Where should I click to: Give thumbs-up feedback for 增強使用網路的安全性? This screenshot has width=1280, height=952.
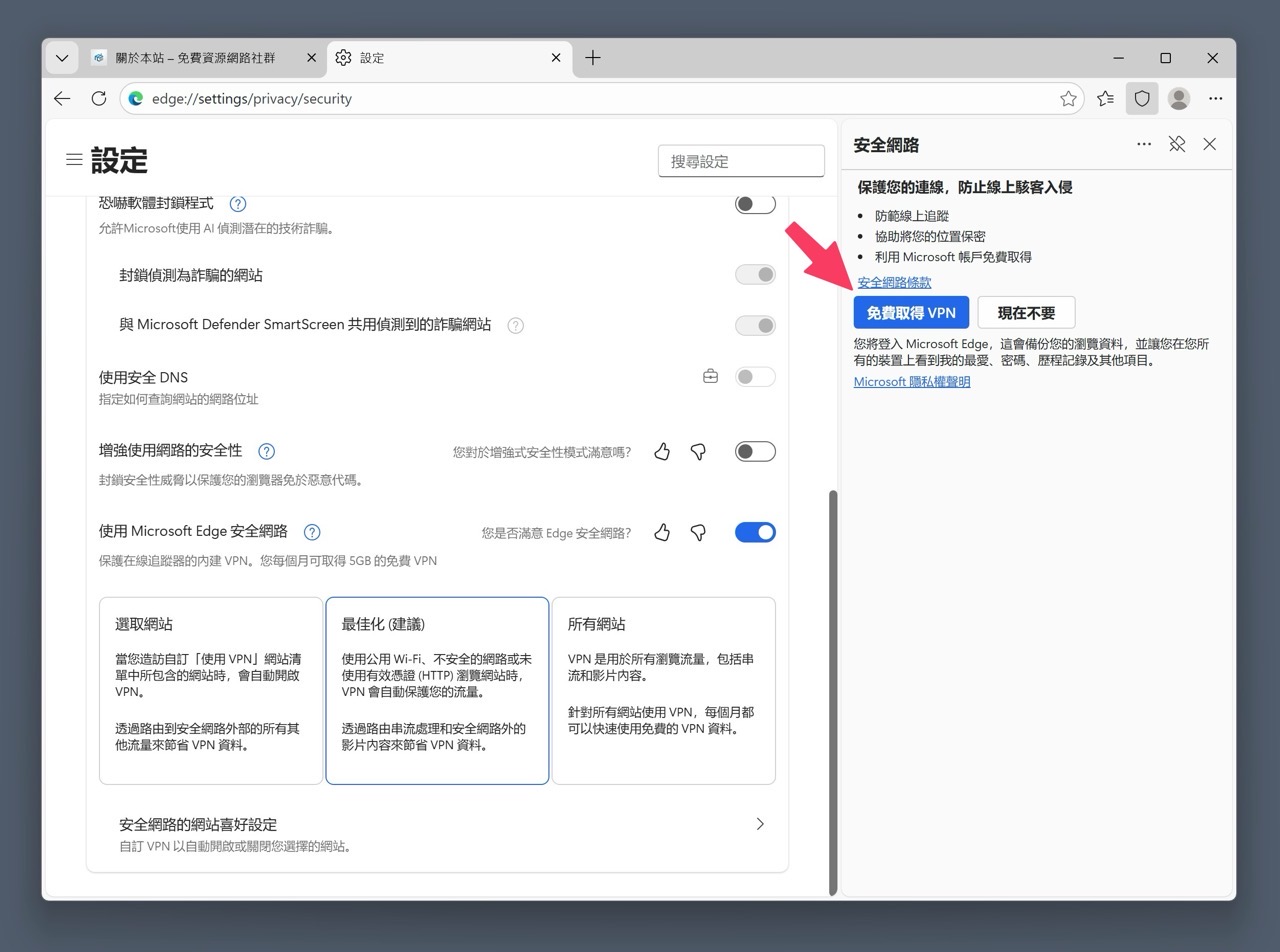(x=661, y=452)
